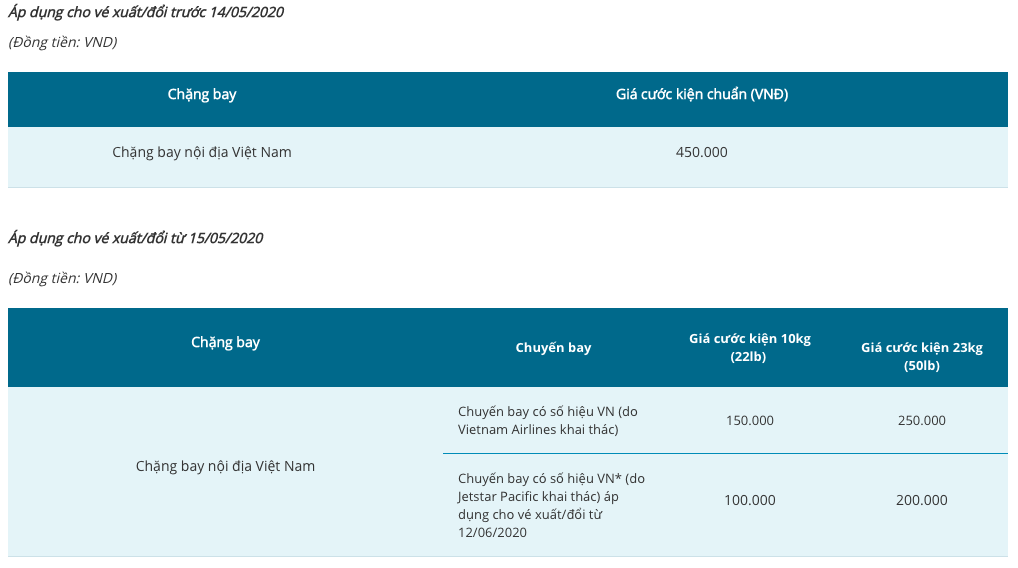Click 'Giá cước kiện 23kg (50lb)' header
The width and height of the screenshot is (1018, 568).
922,356
